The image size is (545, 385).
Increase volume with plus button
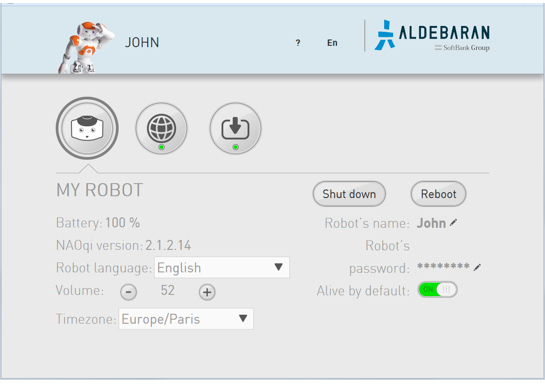pyautogui.click(x=207, y=292)
